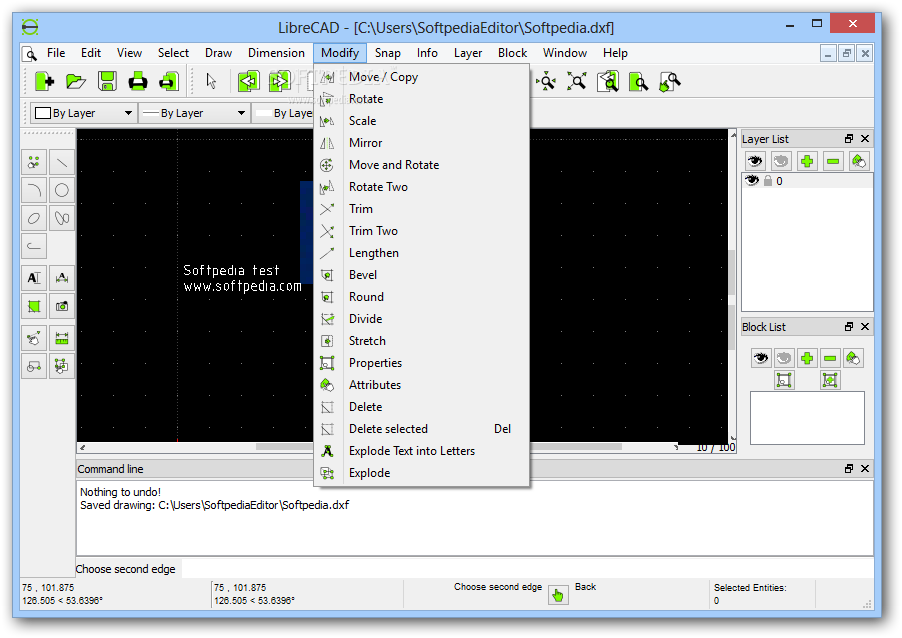
Task: Select the pointer arrow tool in toolbar
Action: point(211,81)
